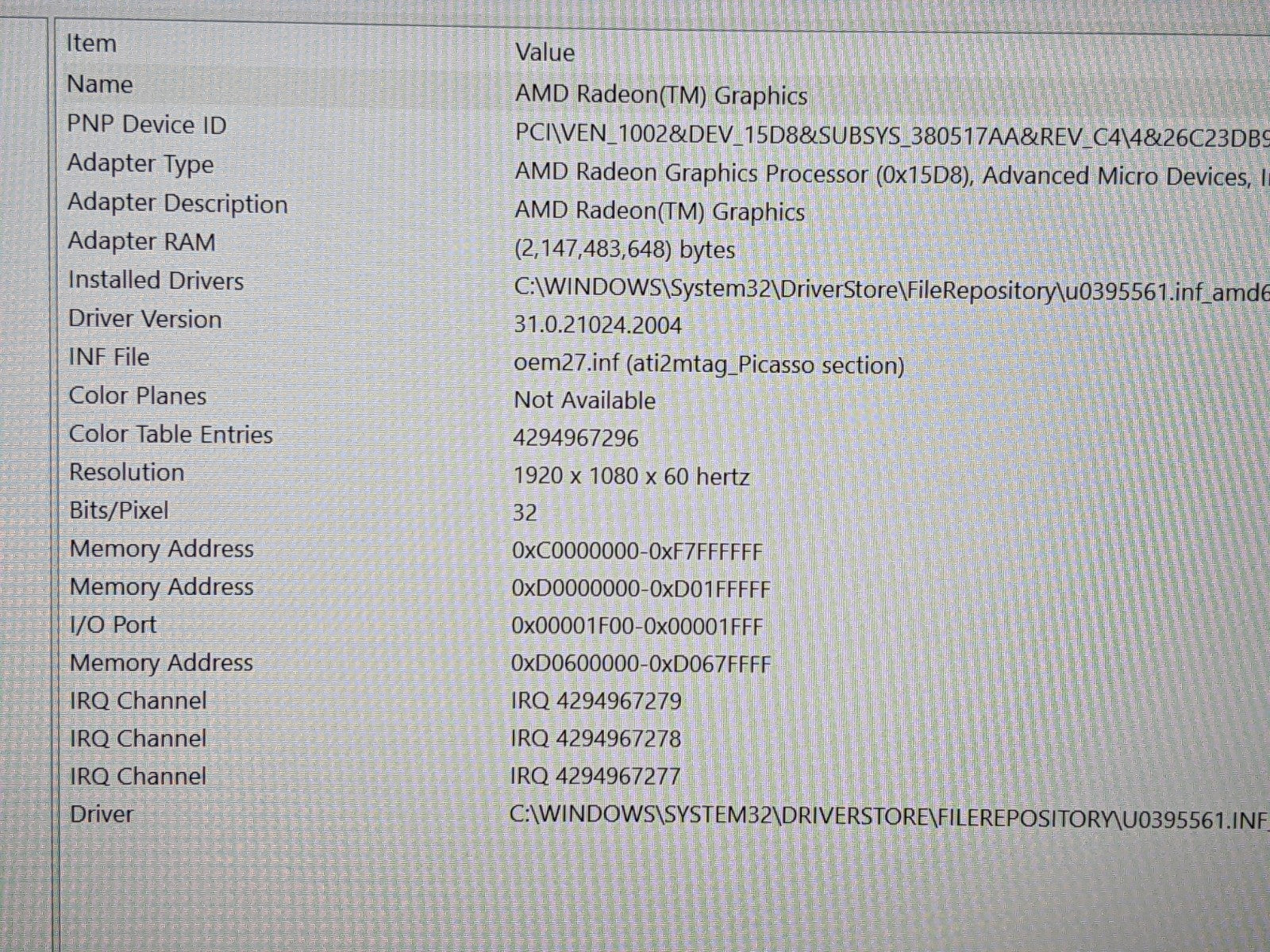Select the Adapter RAM row
1270x952 pixels.
(x=141, y=241)
